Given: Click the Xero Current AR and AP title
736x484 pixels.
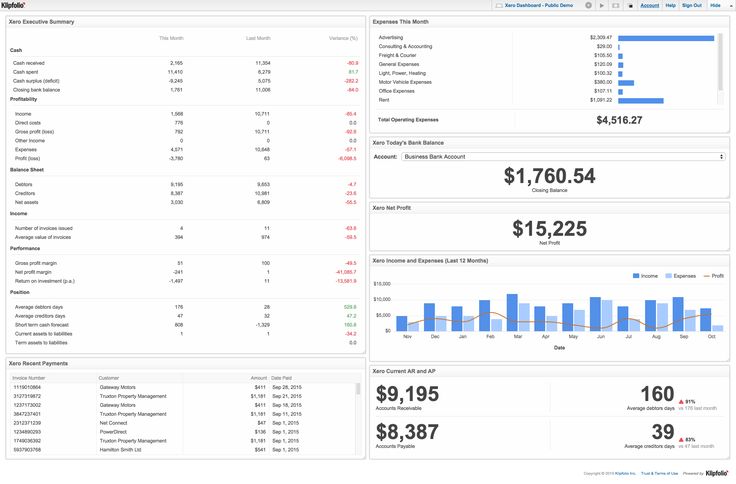Looking at the screenshot, I should pyautogui.click(x=404, y=371).
